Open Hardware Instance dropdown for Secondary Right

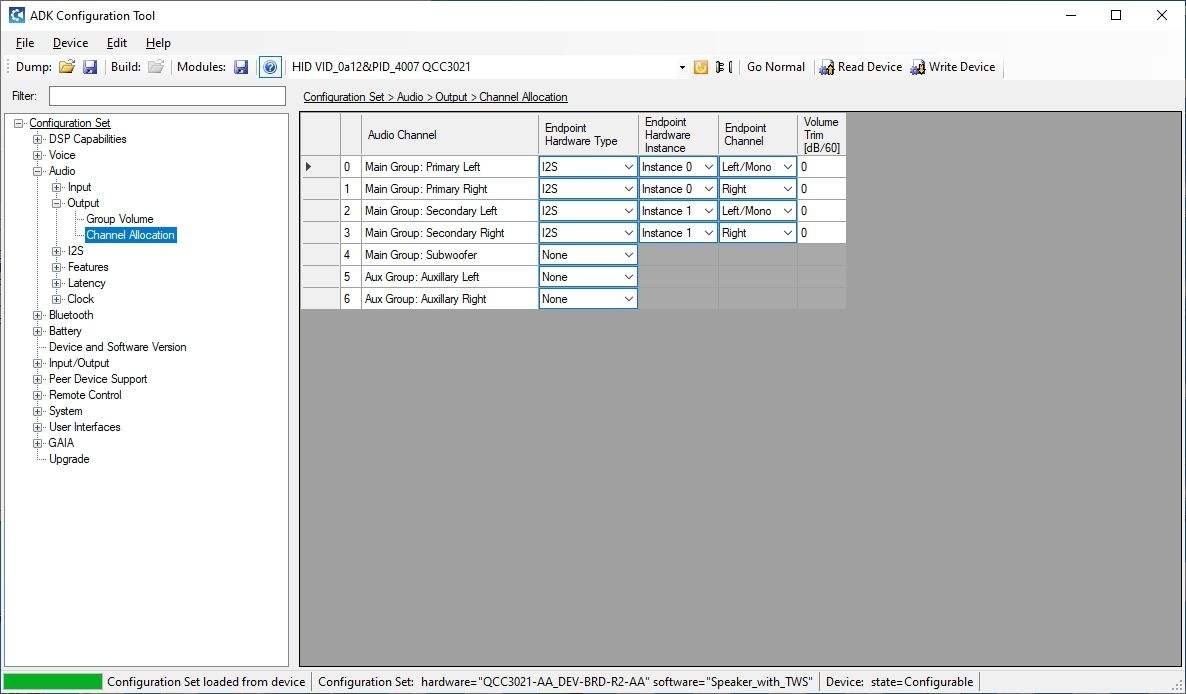click(x=709, y=233)
